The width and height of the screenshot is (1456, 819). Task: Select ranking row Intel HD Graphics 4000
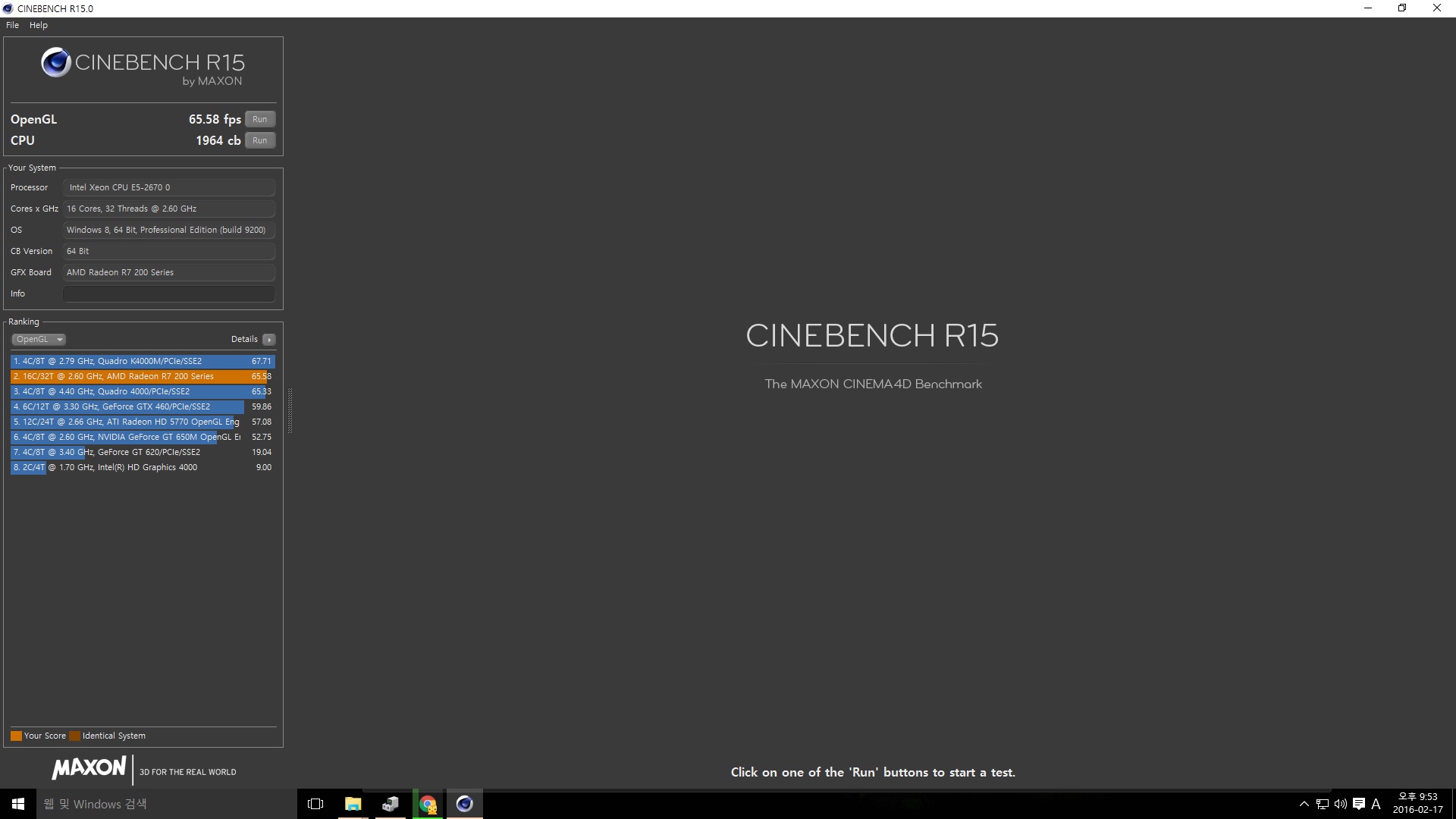click(x=143, y=467)
